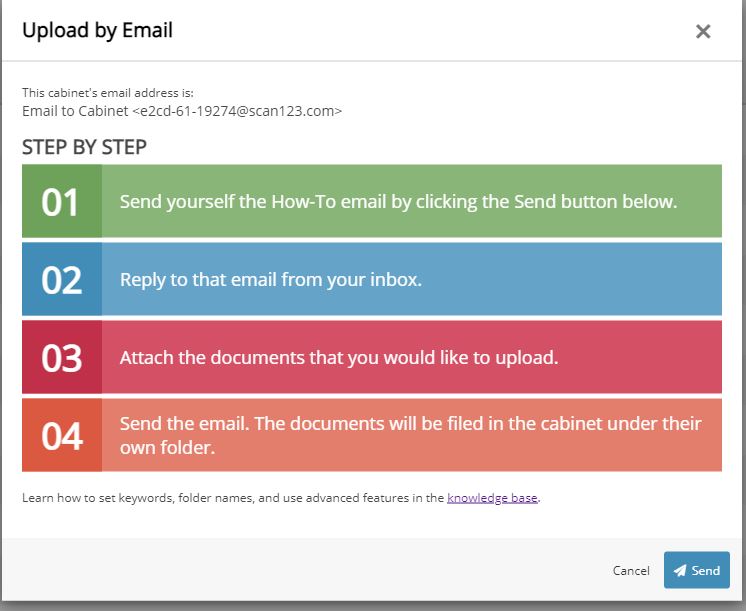Click the 'documents will be filed' step text
This screenshot has height=611, width=746.
pyautogui.click(x=410, y=423)
